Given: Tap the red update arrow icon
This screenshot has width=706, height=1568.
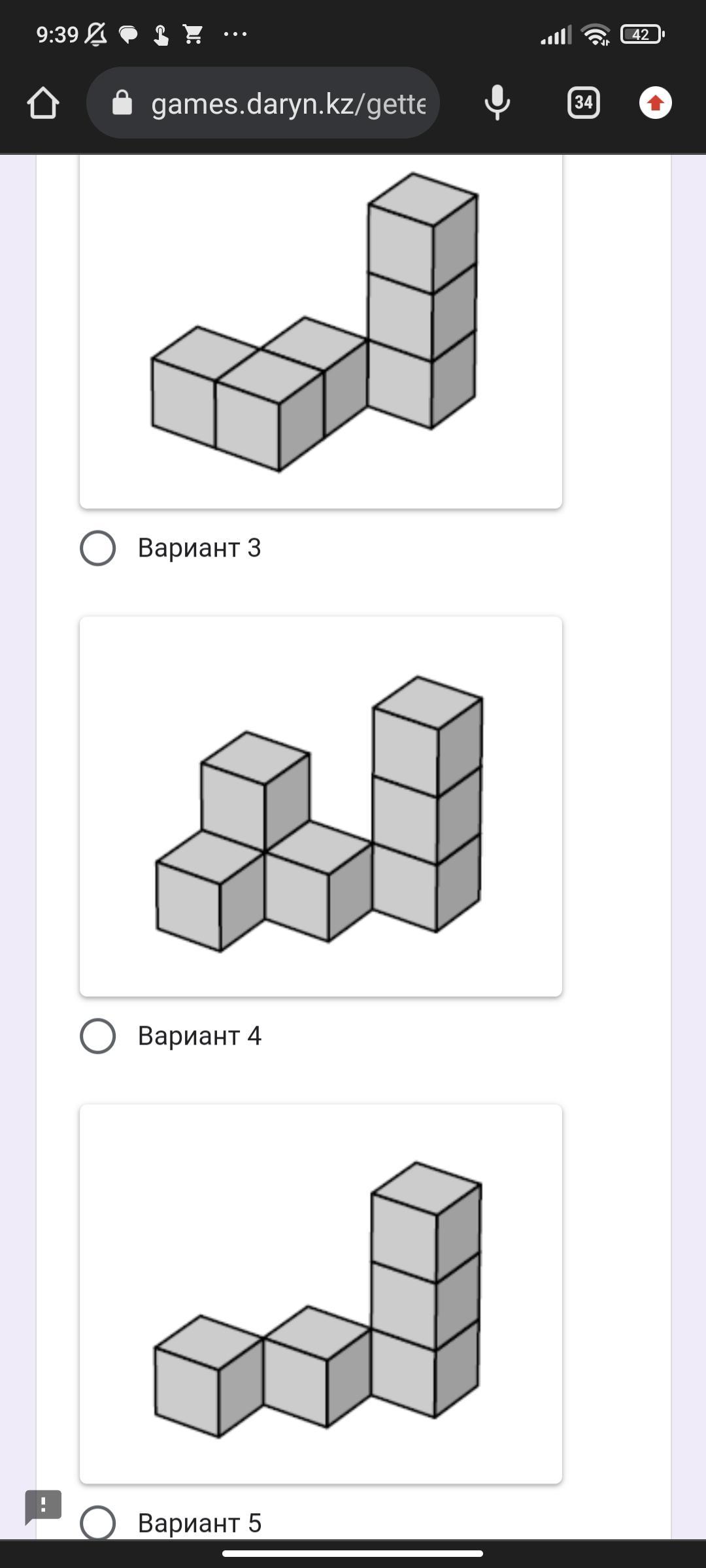Looking at the screenshot, I should [x=656, y=103].
